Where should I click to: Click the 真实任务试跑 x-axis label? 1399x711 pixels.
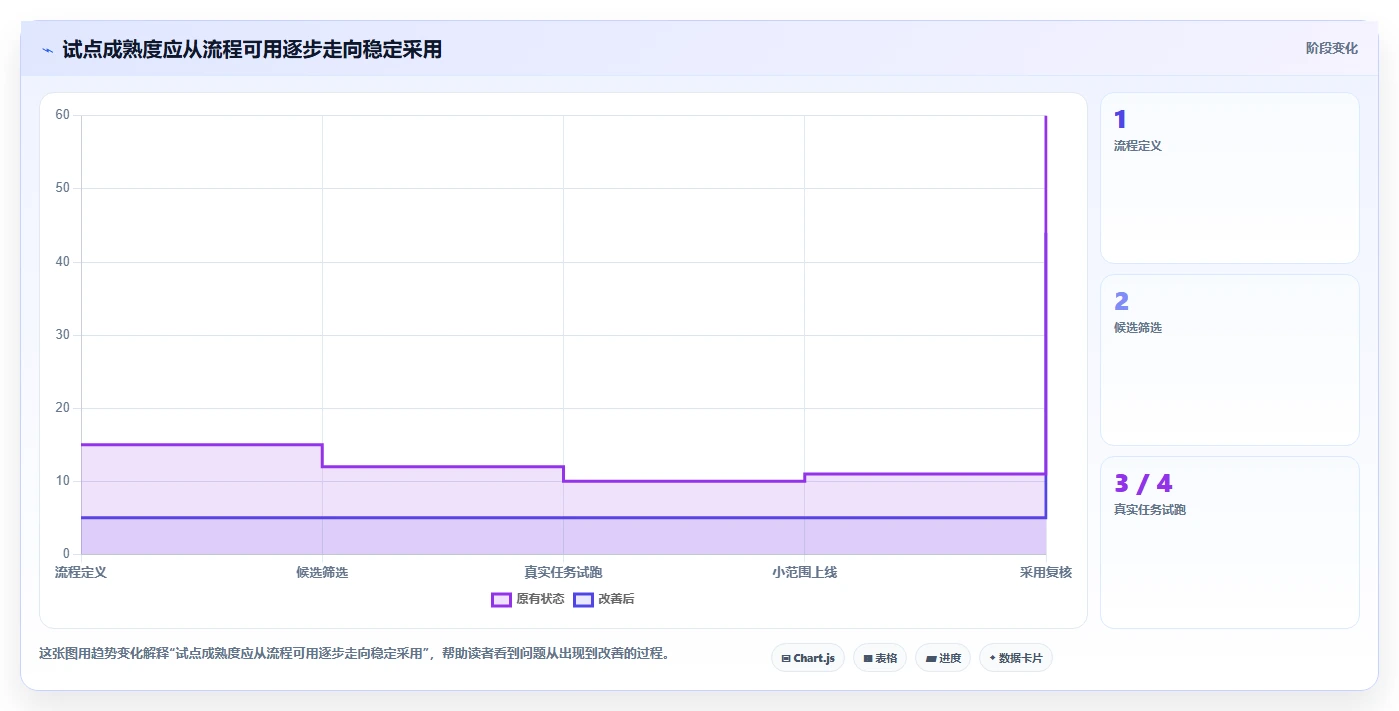[563, 572]
